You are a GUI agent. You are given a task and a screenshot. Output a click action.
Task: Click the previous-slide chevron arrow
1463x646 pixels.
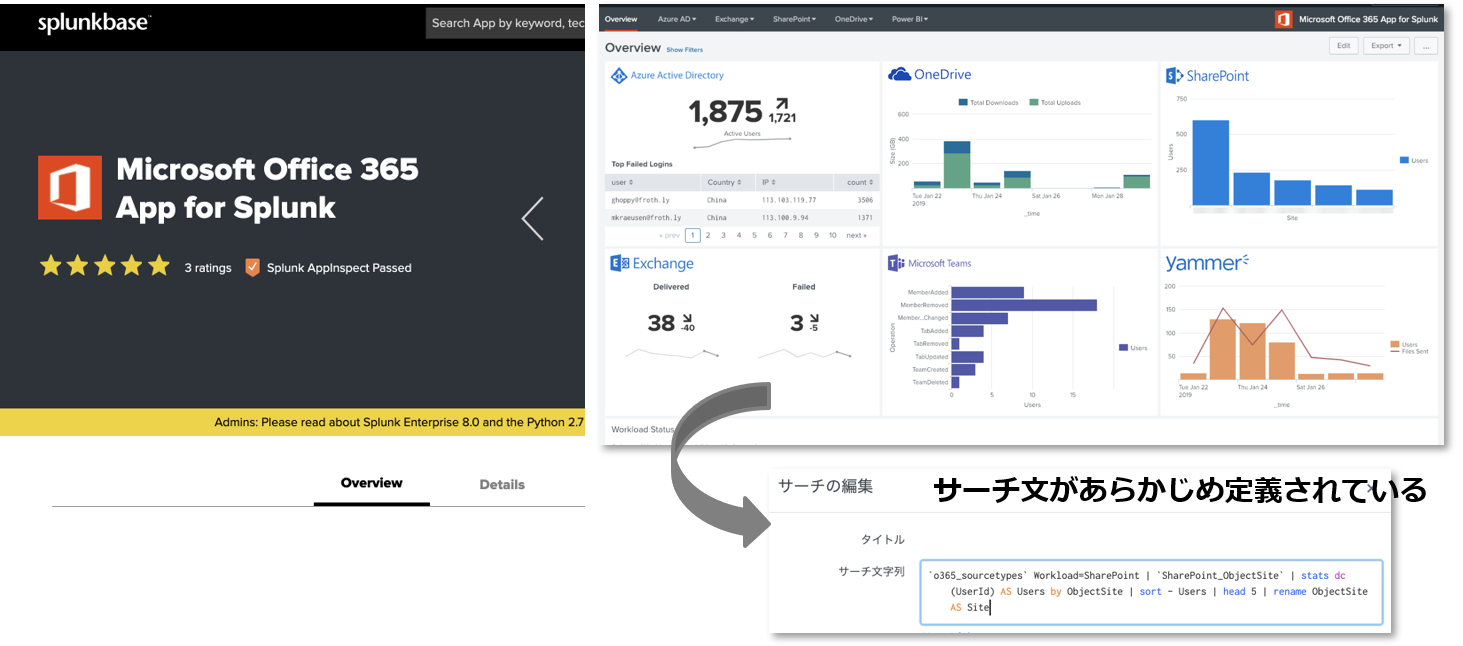tap(533, 218)
